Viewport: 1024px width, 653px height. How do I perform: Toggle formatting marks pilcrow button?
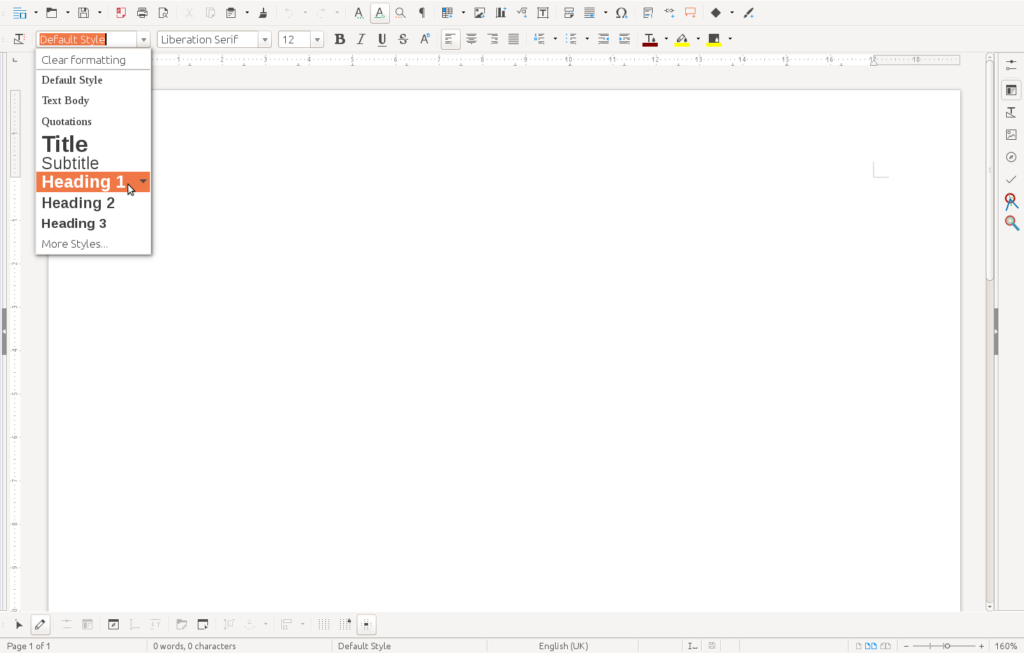421,13
